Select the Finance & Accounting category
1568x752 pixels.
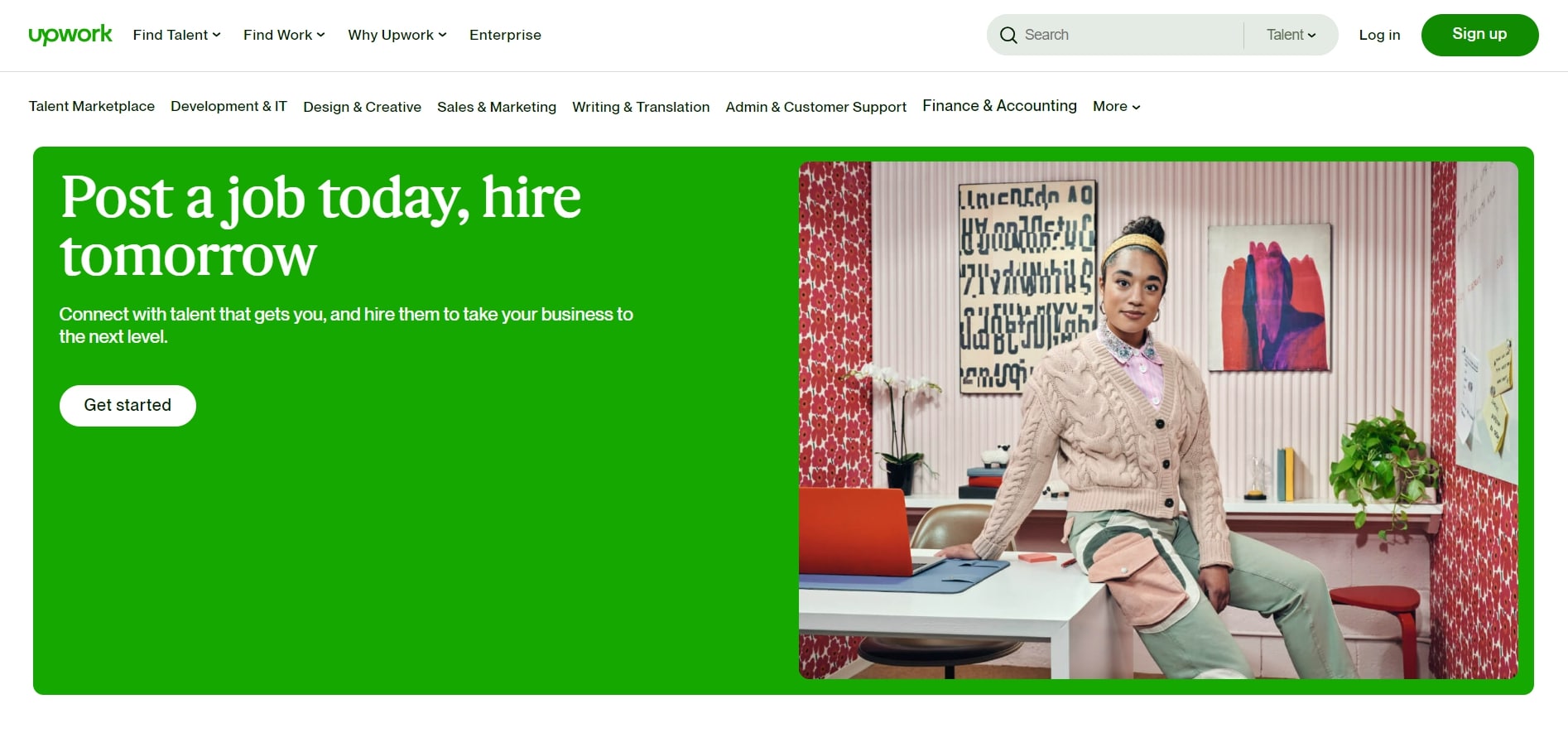(999, 105)
